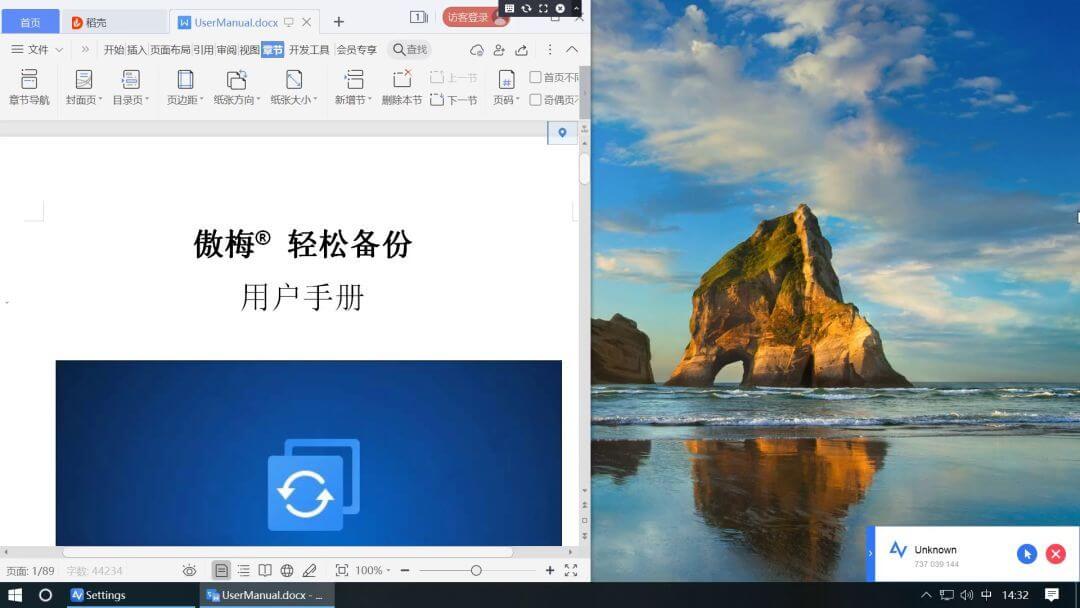Toggle eye-protection mode in the status bar

(189, 570)
